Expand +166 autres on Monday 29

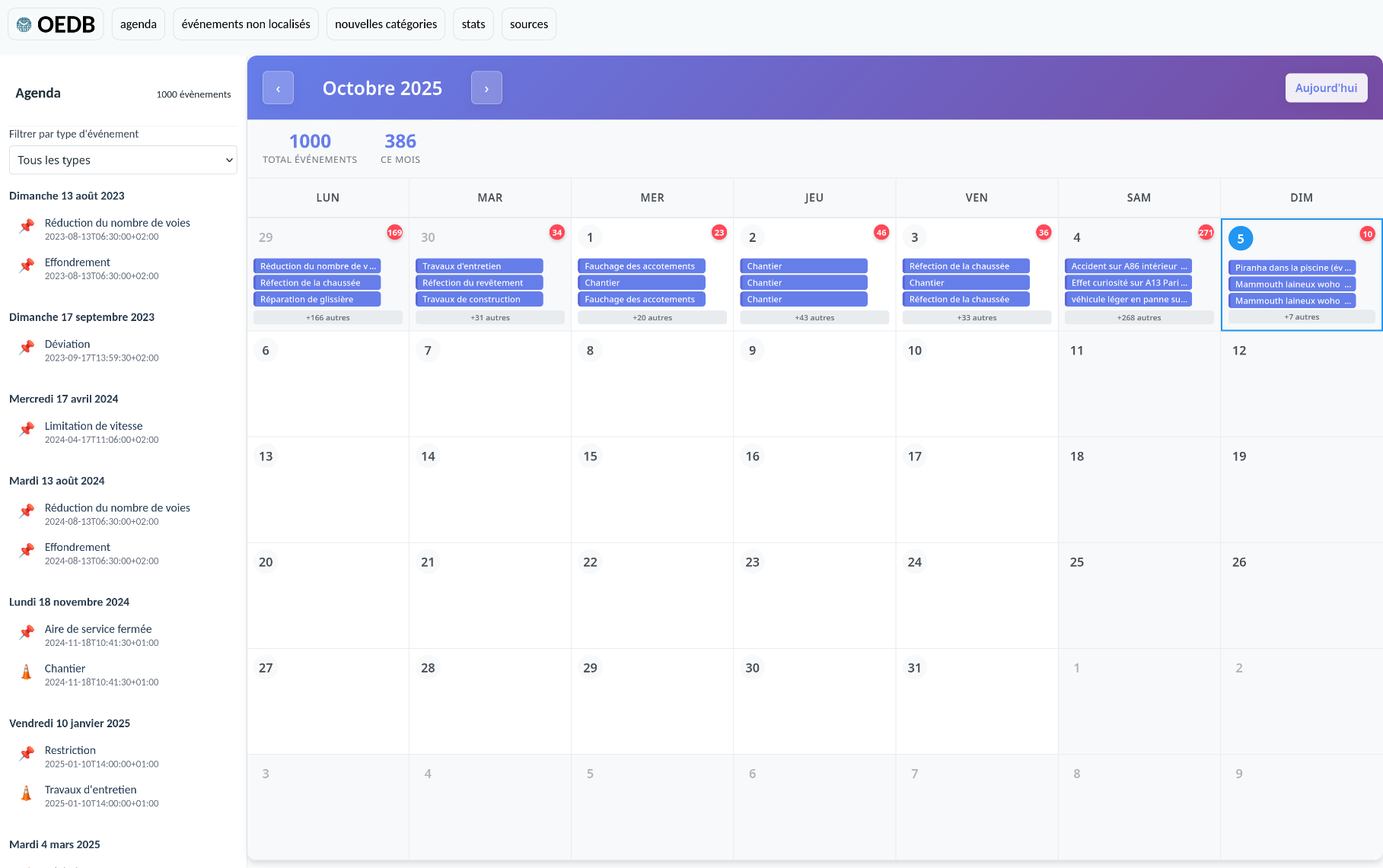click(327, 318)
